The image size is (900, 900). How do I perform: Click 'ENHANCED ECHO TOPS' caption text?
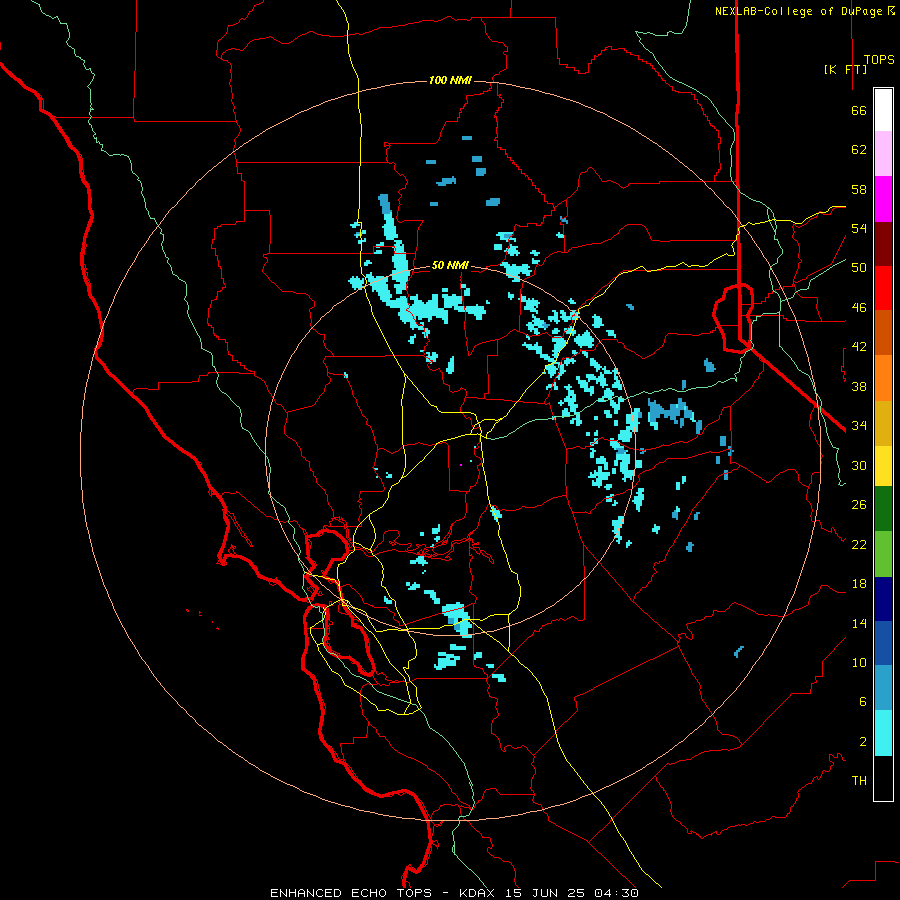point(351,893)
